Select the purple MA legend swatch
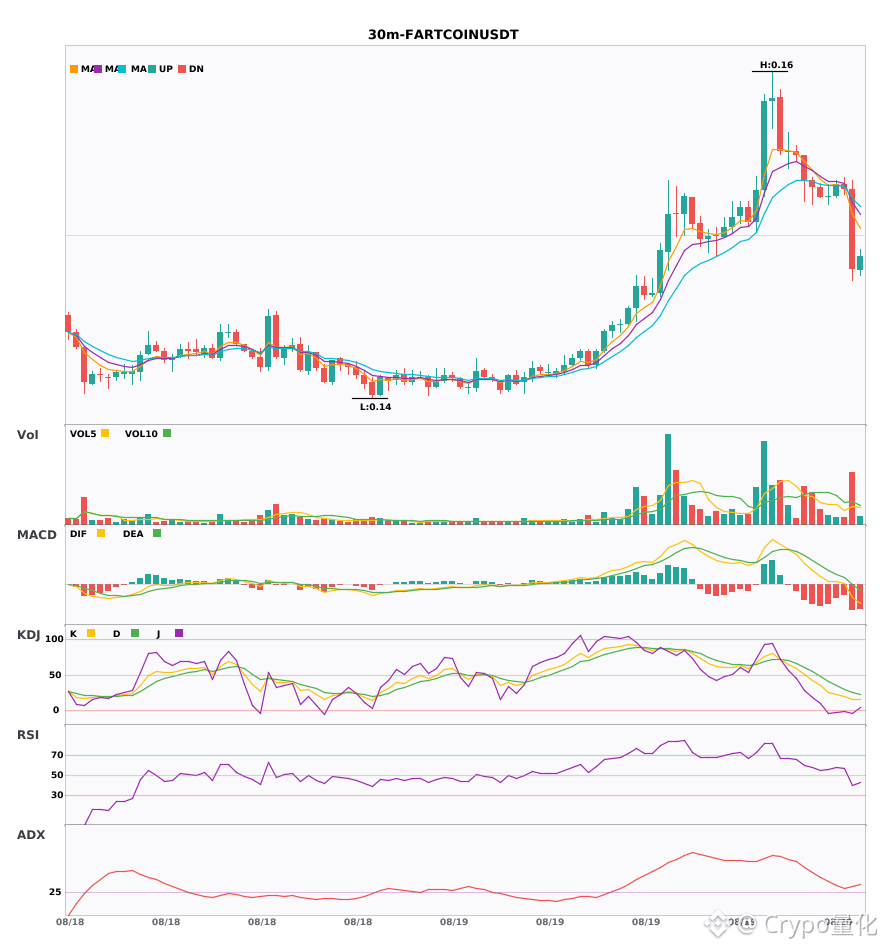The image size is (885, 950). [x=98, y=69]
